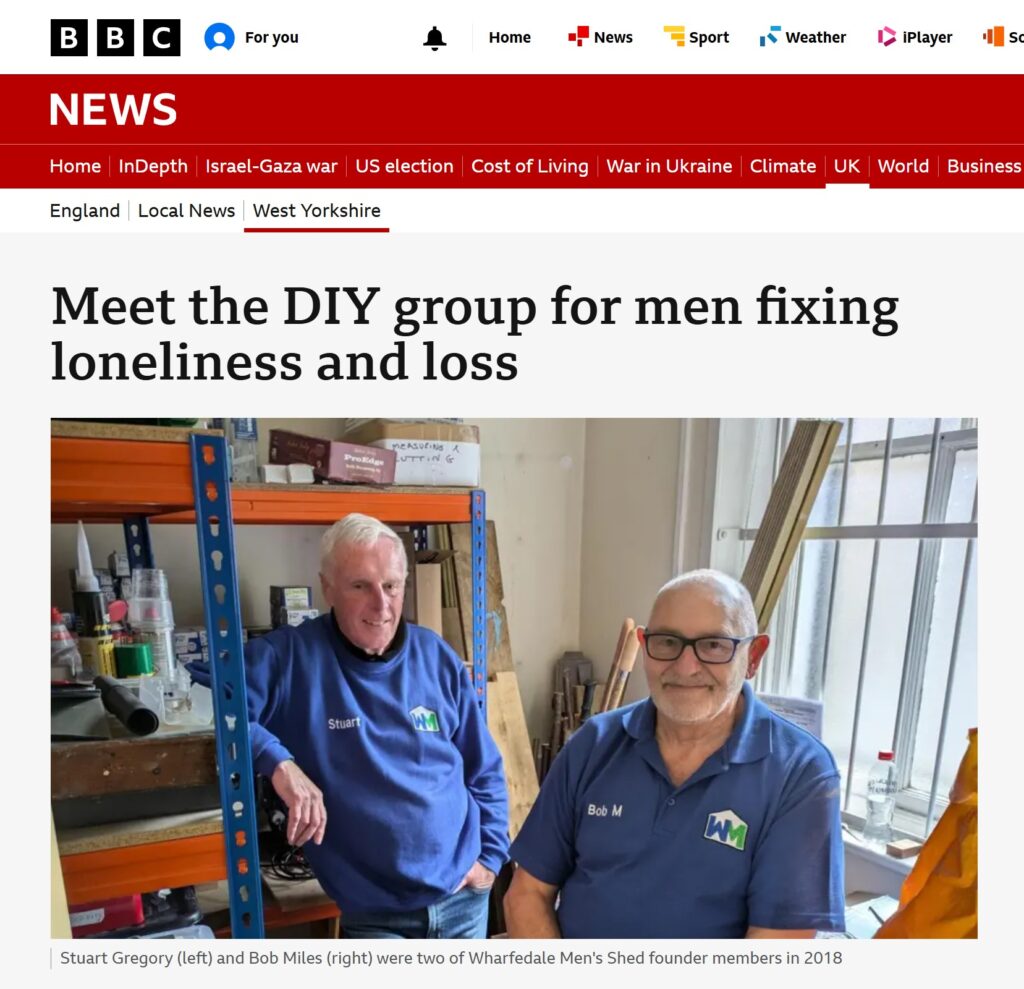Open the For you account icon
The width and height of the screenshot is (1024, 989).
click(x=219, y=37)
